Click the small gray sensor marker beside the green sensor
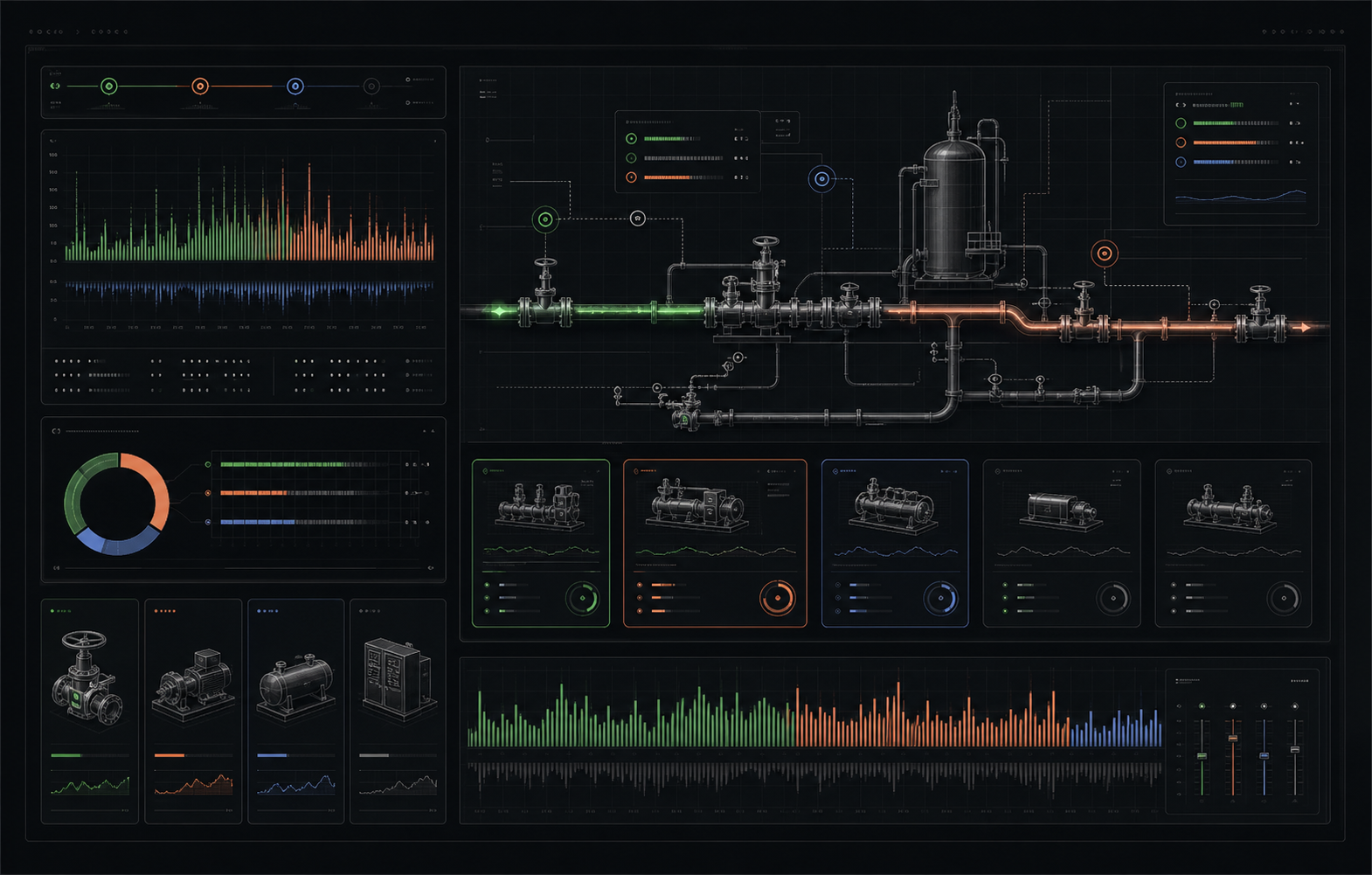 point(638,218)
